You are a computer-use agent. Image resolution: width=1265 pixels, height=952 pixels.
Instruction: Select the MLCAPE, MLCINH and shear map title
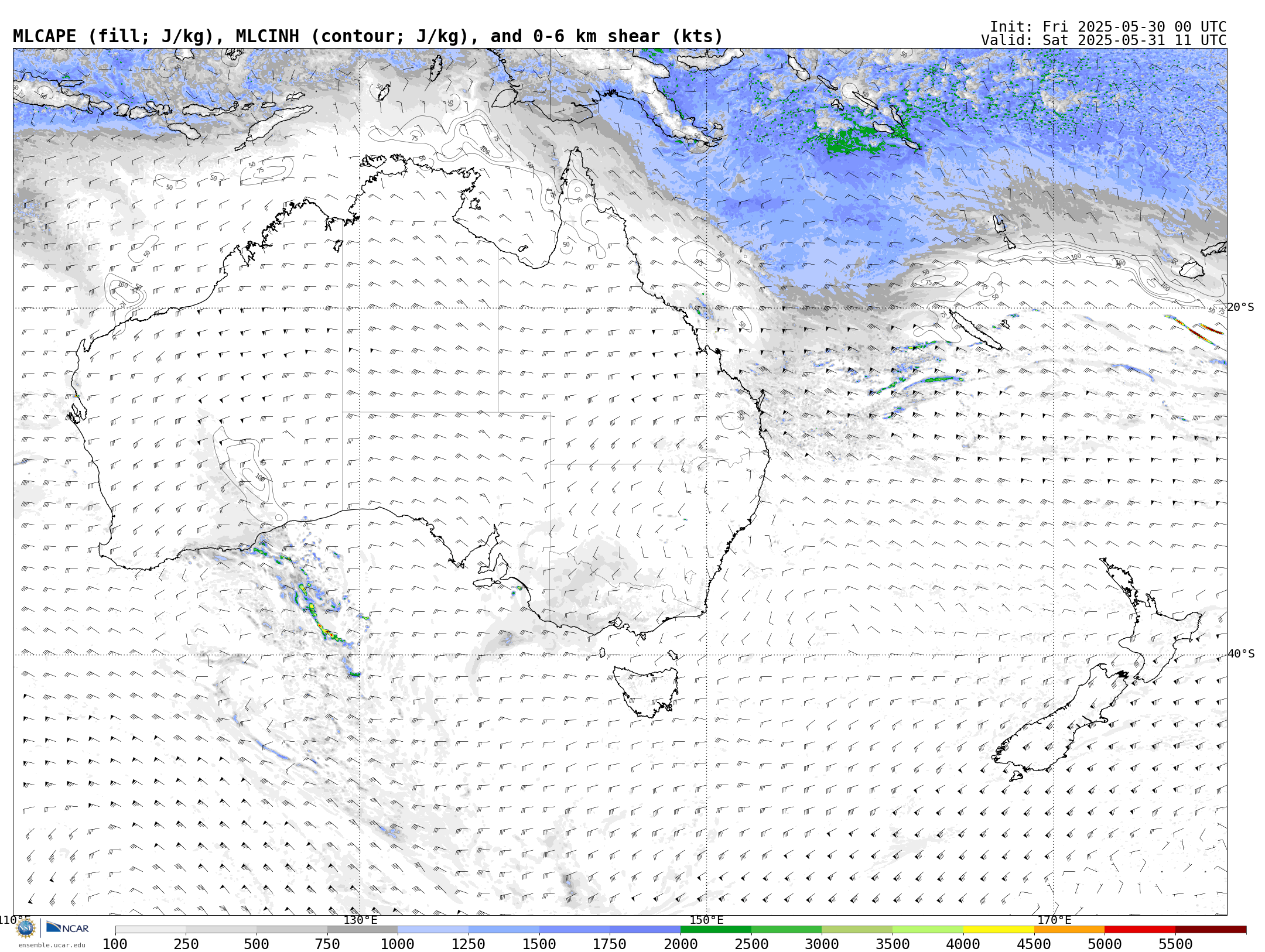[368, 36]
